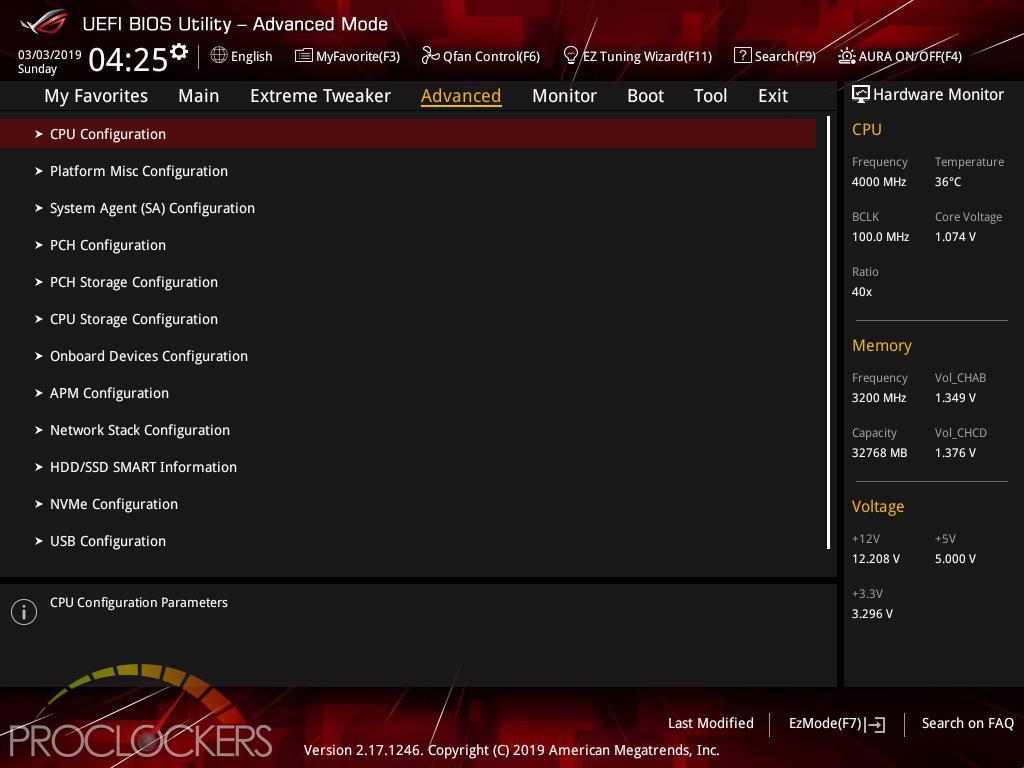Click Ratio value 40x
This screenshot has width=1024, height=768.
point(862,292)
